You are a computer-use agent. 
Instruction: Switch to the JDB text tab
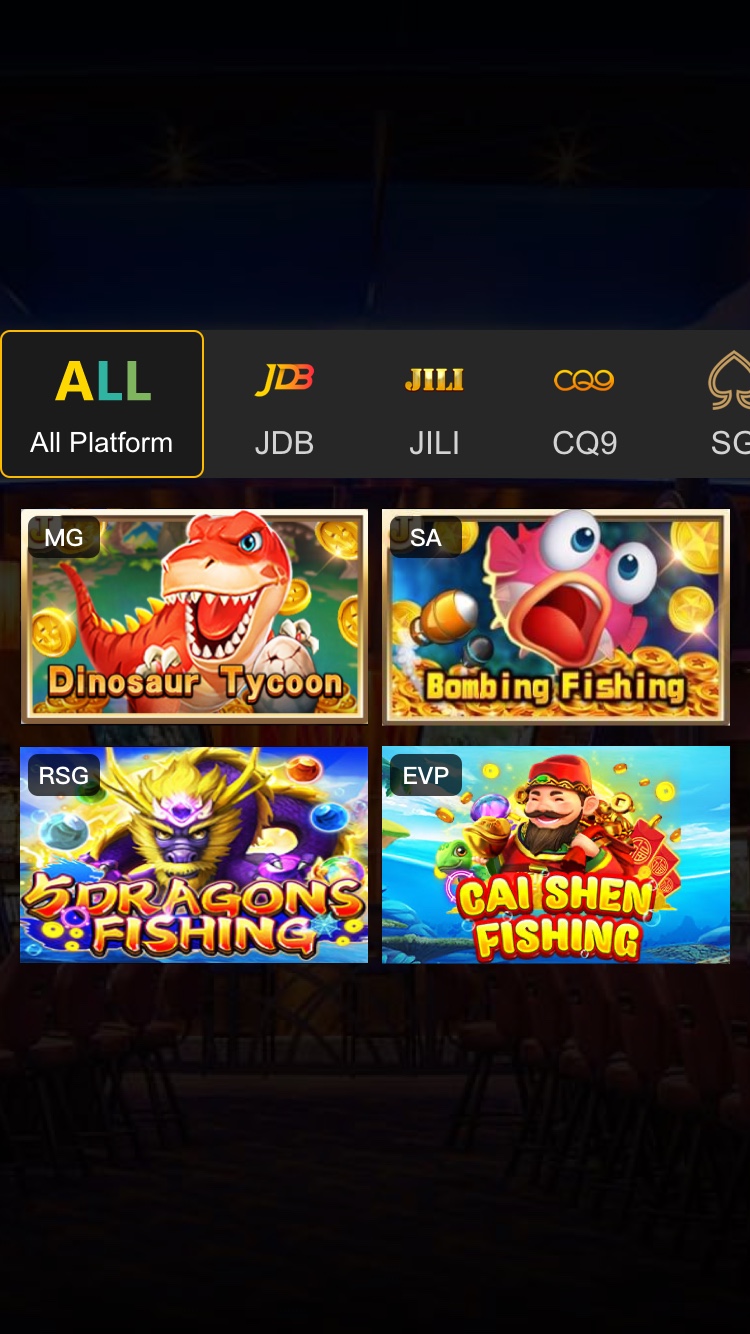[284, 443]
